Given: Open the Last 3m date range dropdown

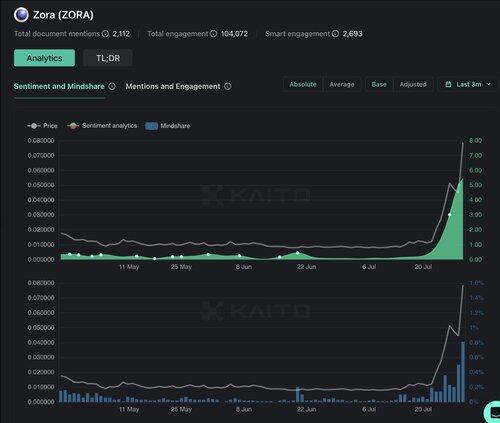Looking at the screenshot, I should [x=468, y=84].
